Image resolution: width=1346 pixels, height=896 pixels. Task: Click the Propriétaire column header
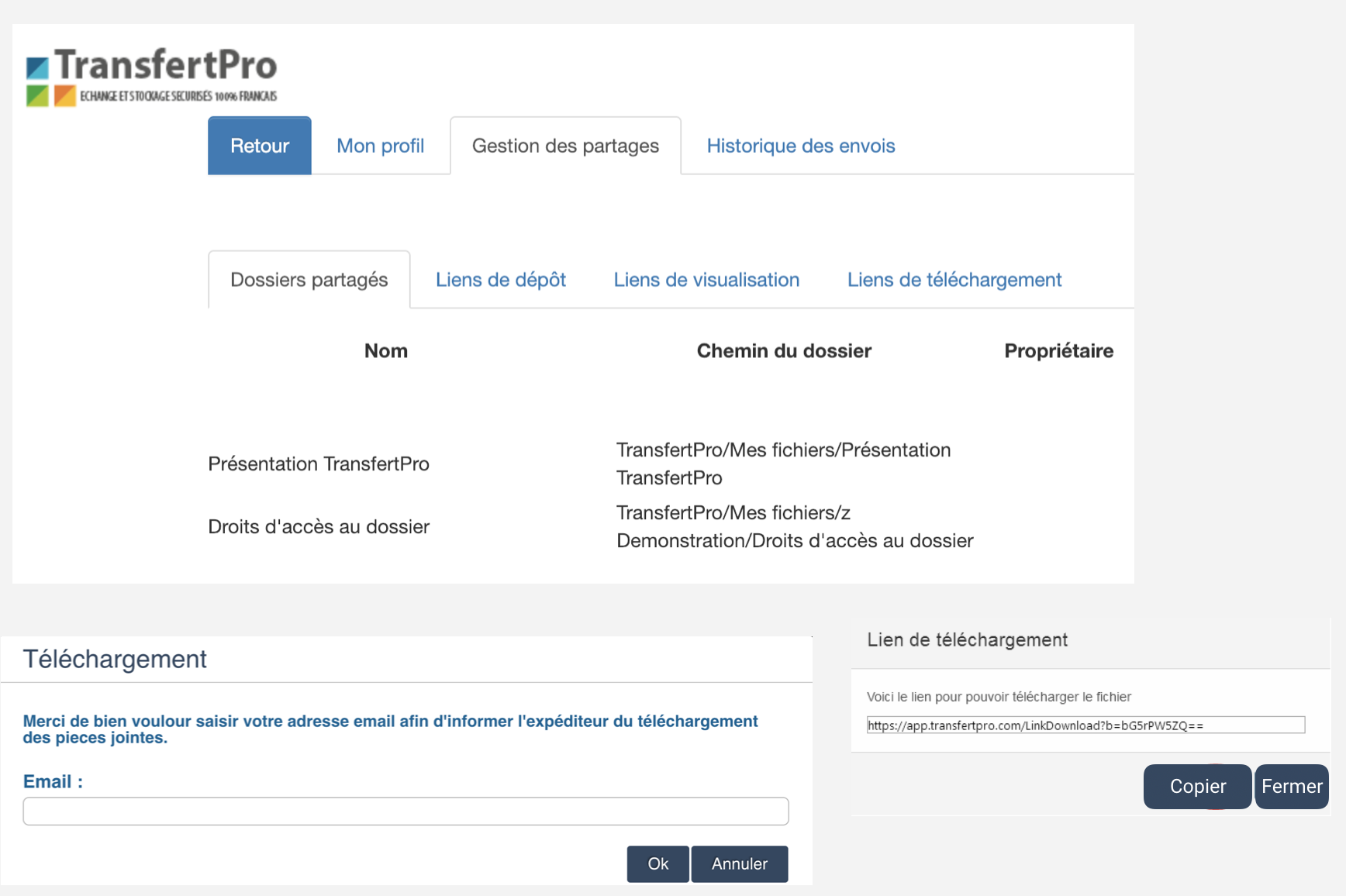1058,351
